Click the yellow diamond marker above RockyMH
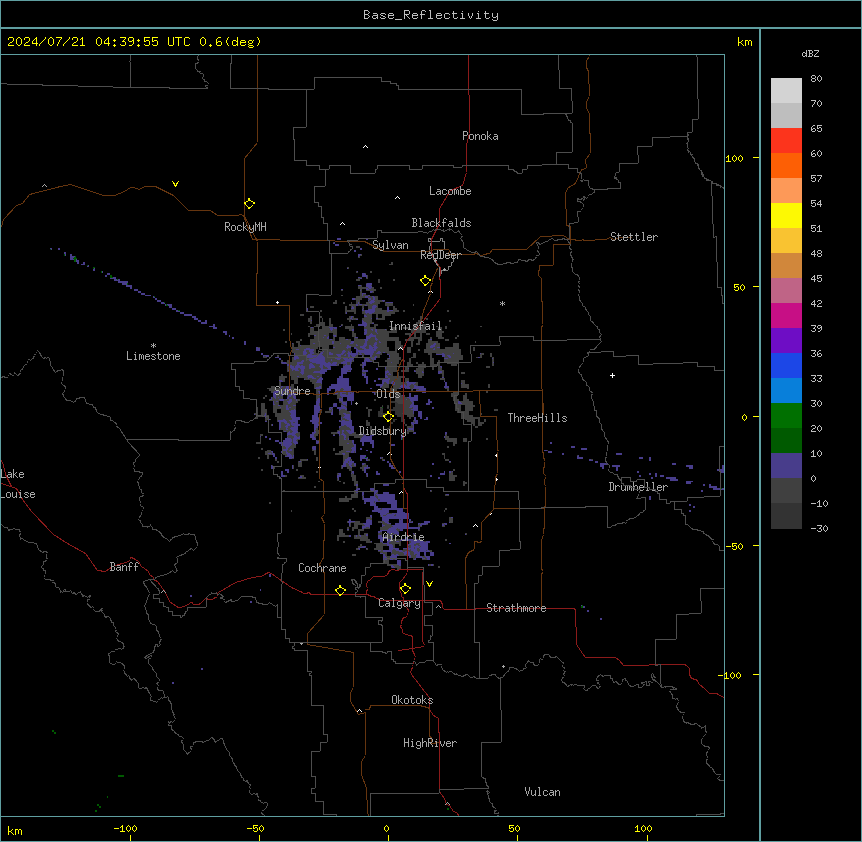The image size is (862, 842). click(249, 204)
